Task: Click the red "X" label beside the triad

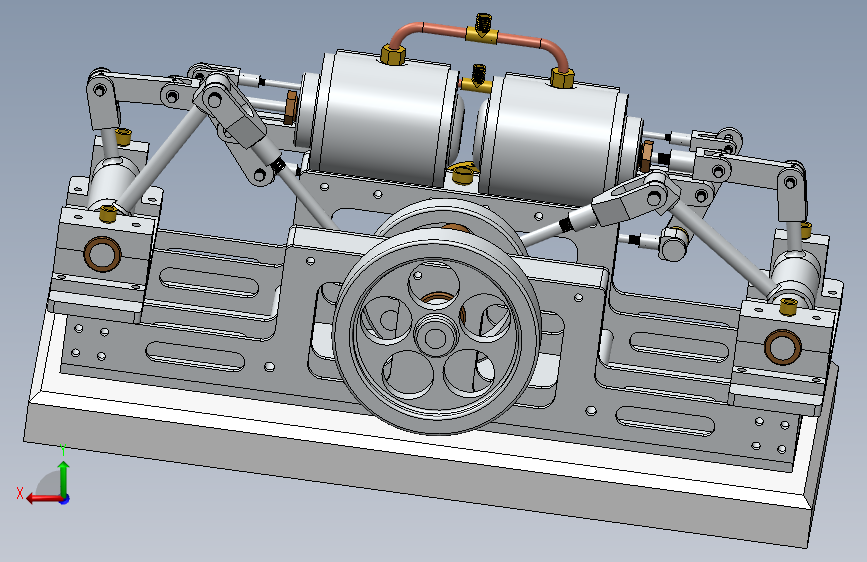Action: [x=20, y=493]
